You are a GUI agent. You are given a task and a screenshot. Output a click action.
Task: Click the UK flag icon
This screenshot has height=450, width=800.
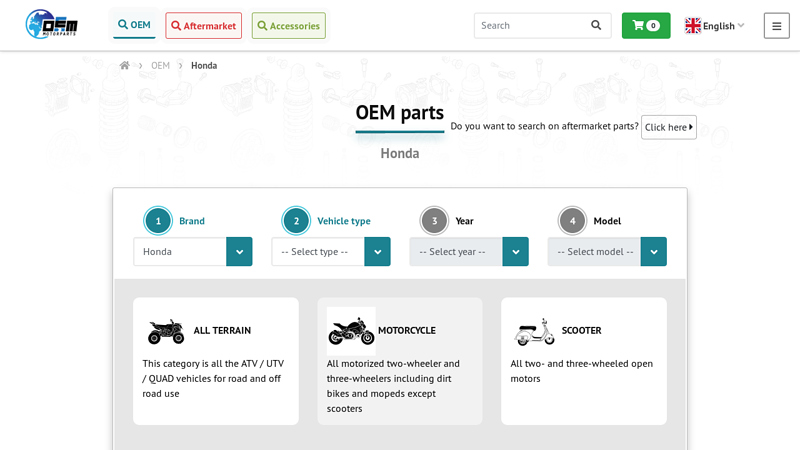pyautogui.click(x=693, y=26)
